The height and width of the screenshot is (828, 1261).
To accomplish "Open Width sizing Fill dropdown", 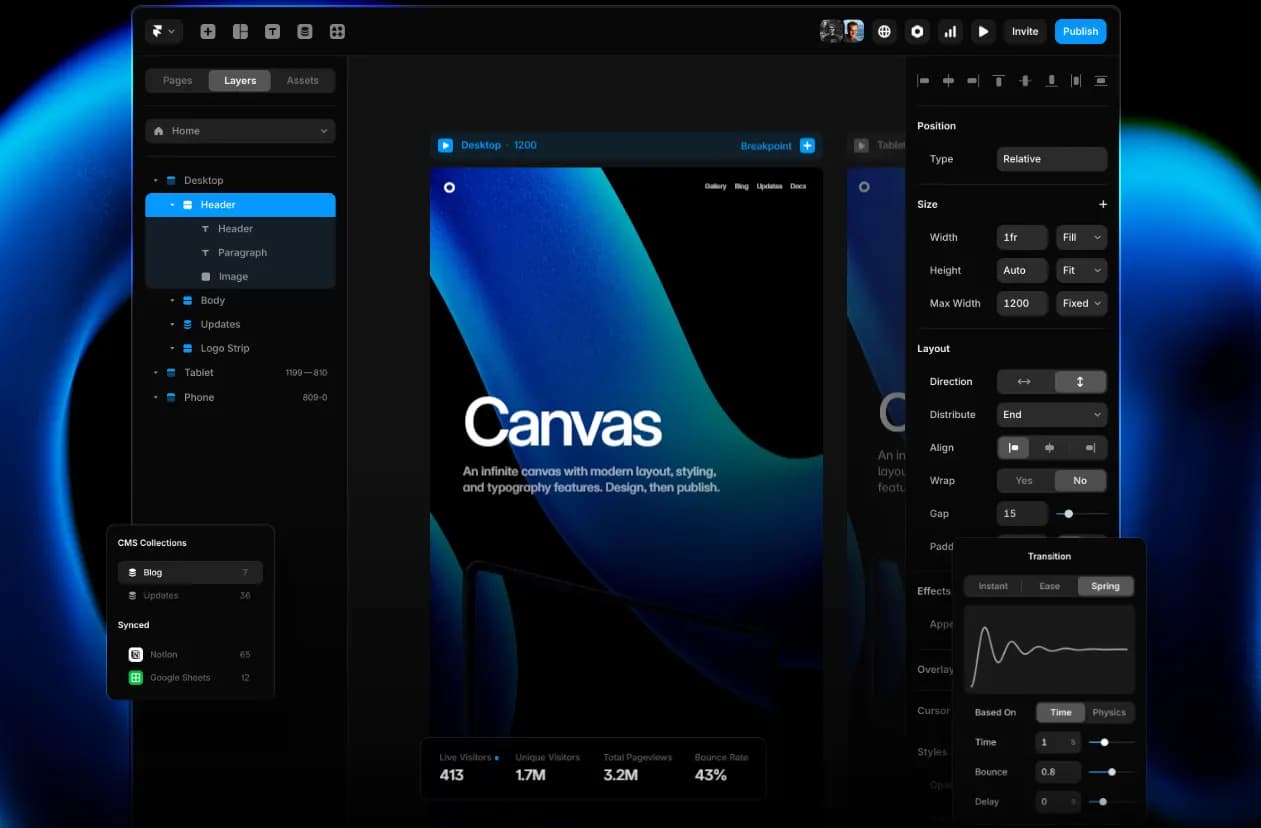I will 1081,238.
